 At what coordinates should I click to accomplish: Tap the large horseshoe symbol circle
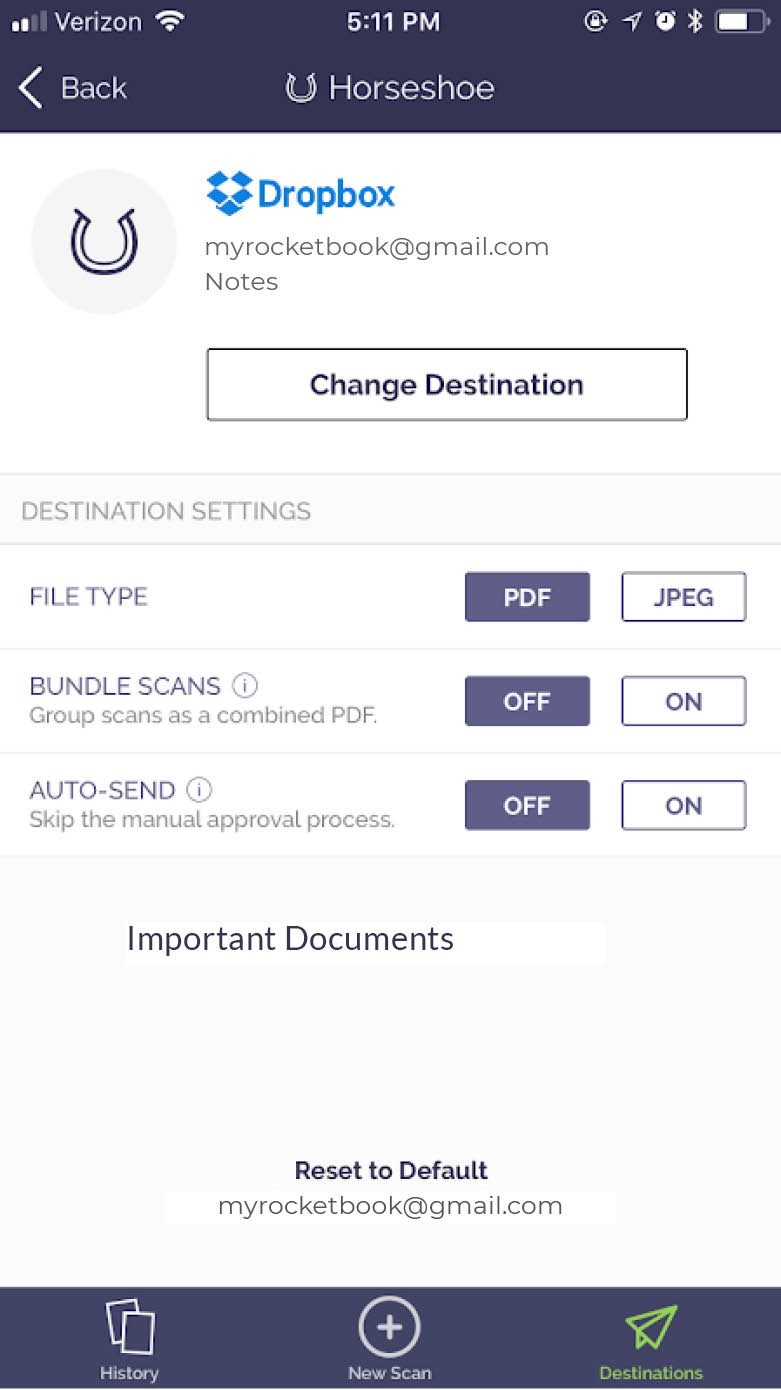coord(104,242)
